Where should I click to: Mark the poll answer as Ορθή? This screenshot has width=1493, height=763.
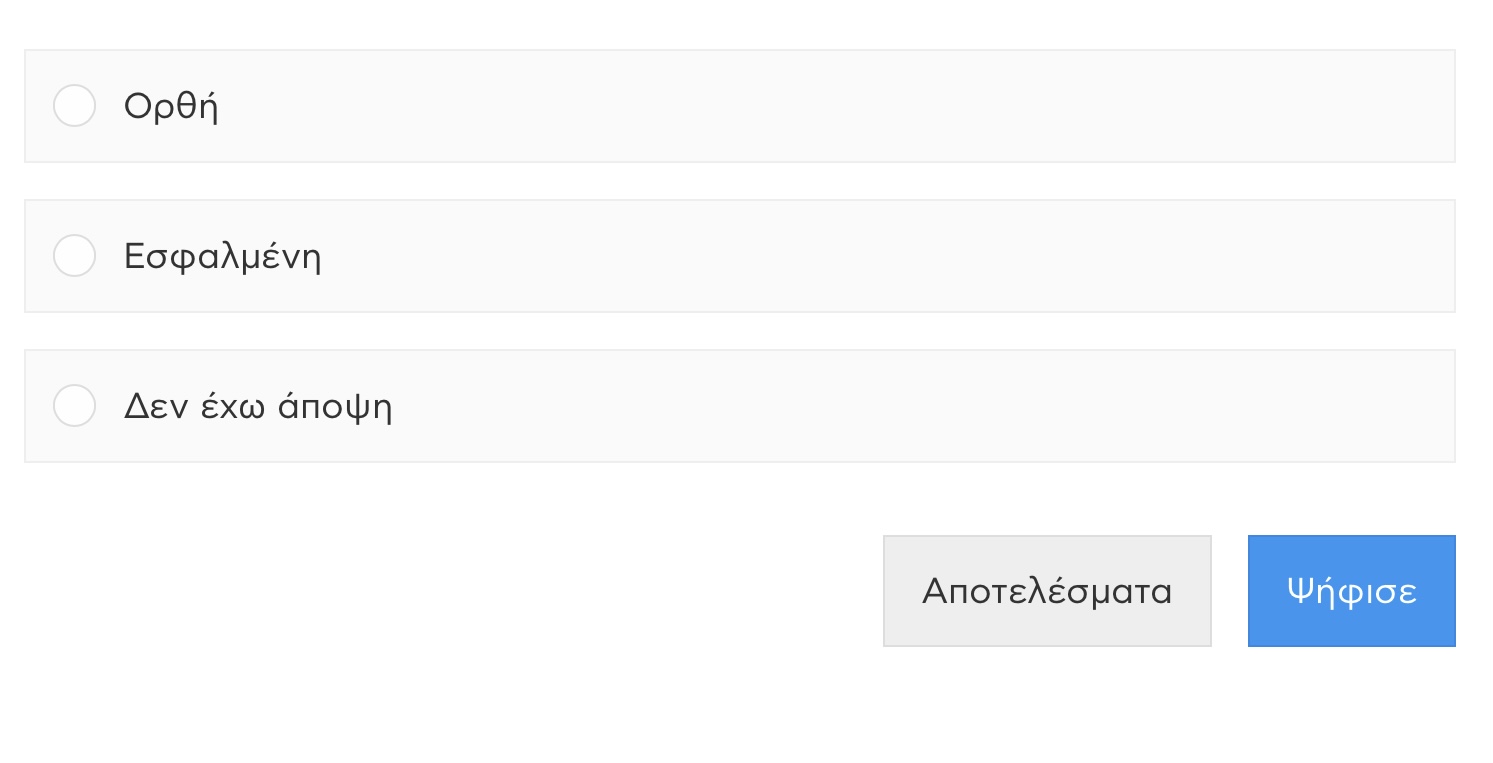[74, 106]
